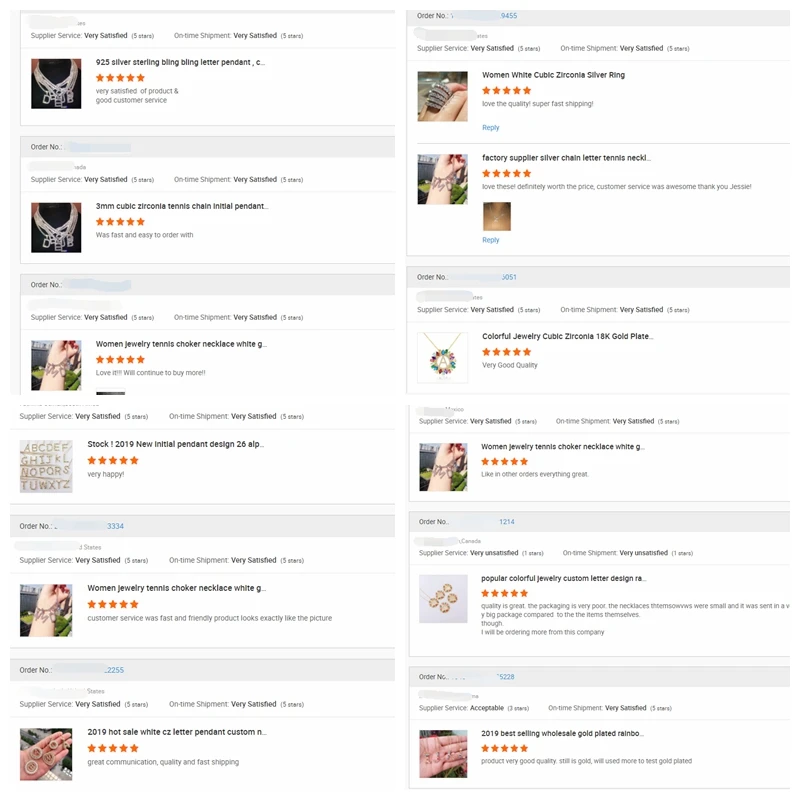Click the 2019 hot sale white cz pendant image

46,754
